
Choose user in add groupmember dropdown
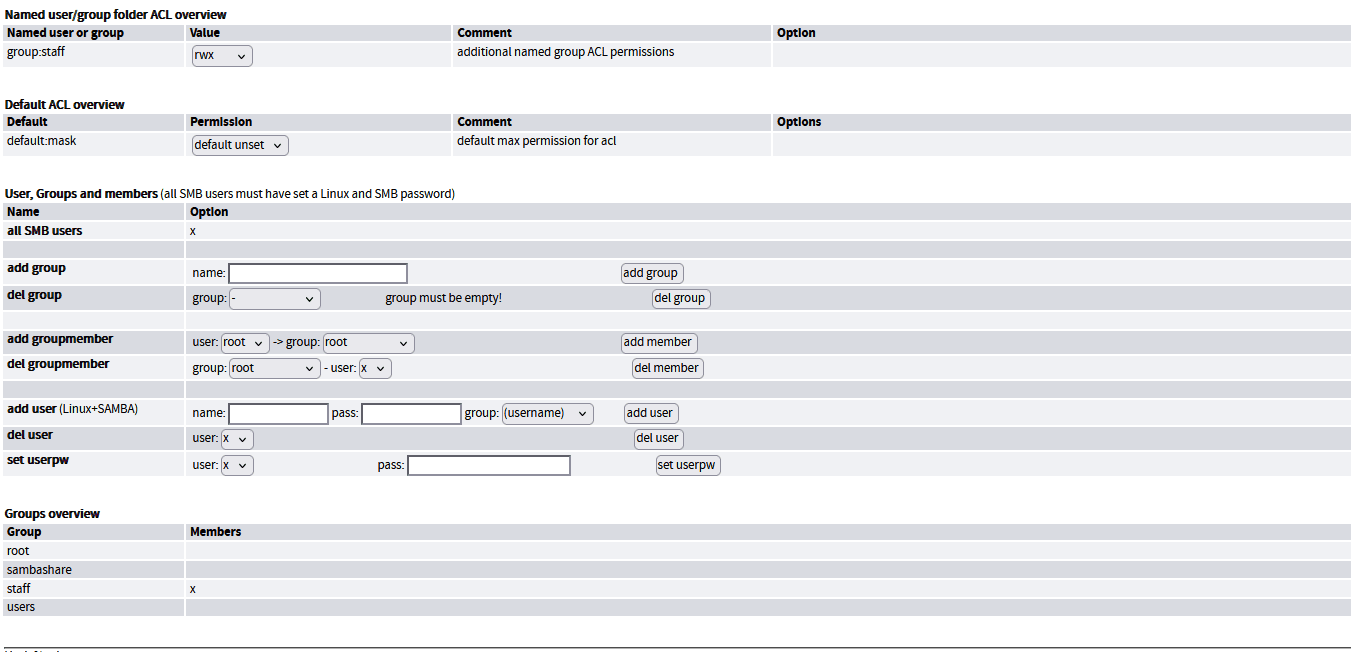pos(245,343)
